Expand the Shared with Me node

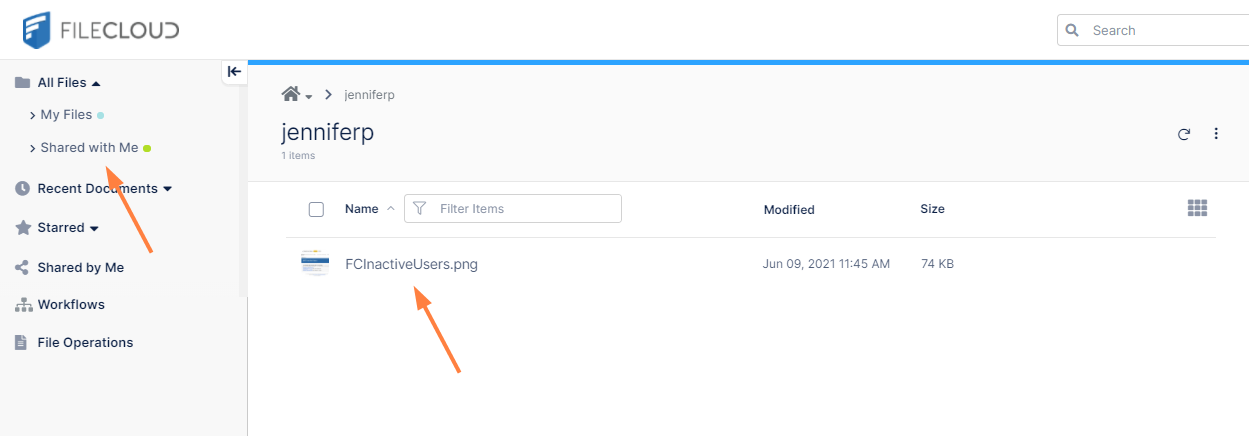(33, 148)
